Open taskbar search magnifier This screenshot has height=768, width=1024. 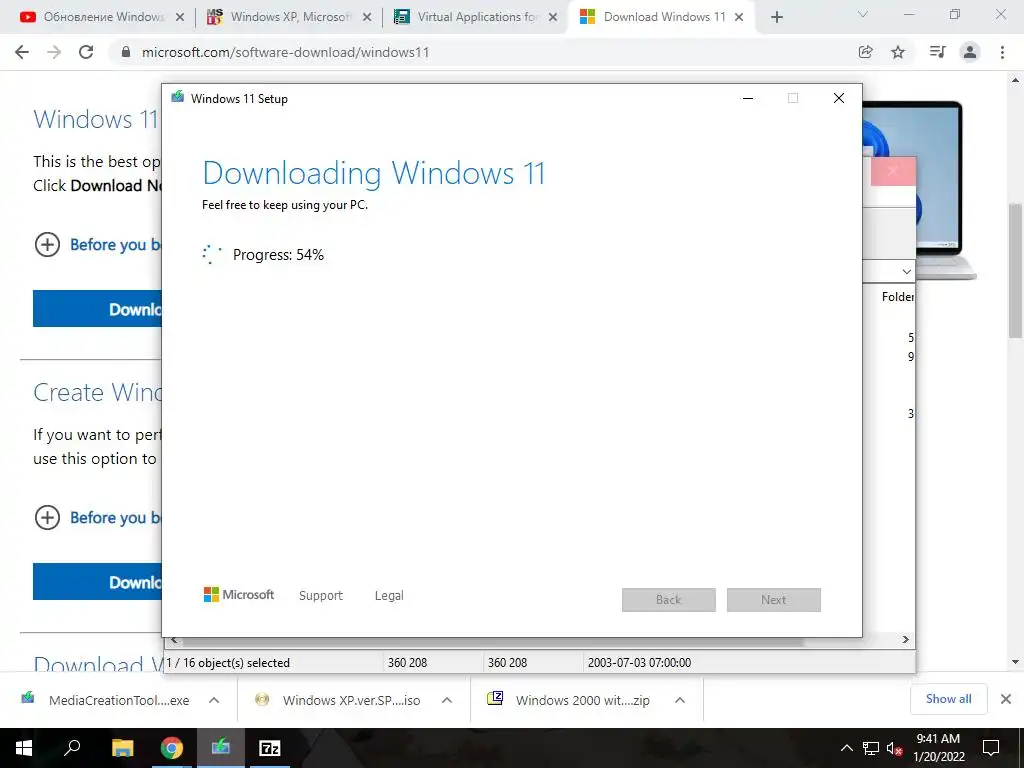coord(72,748)
